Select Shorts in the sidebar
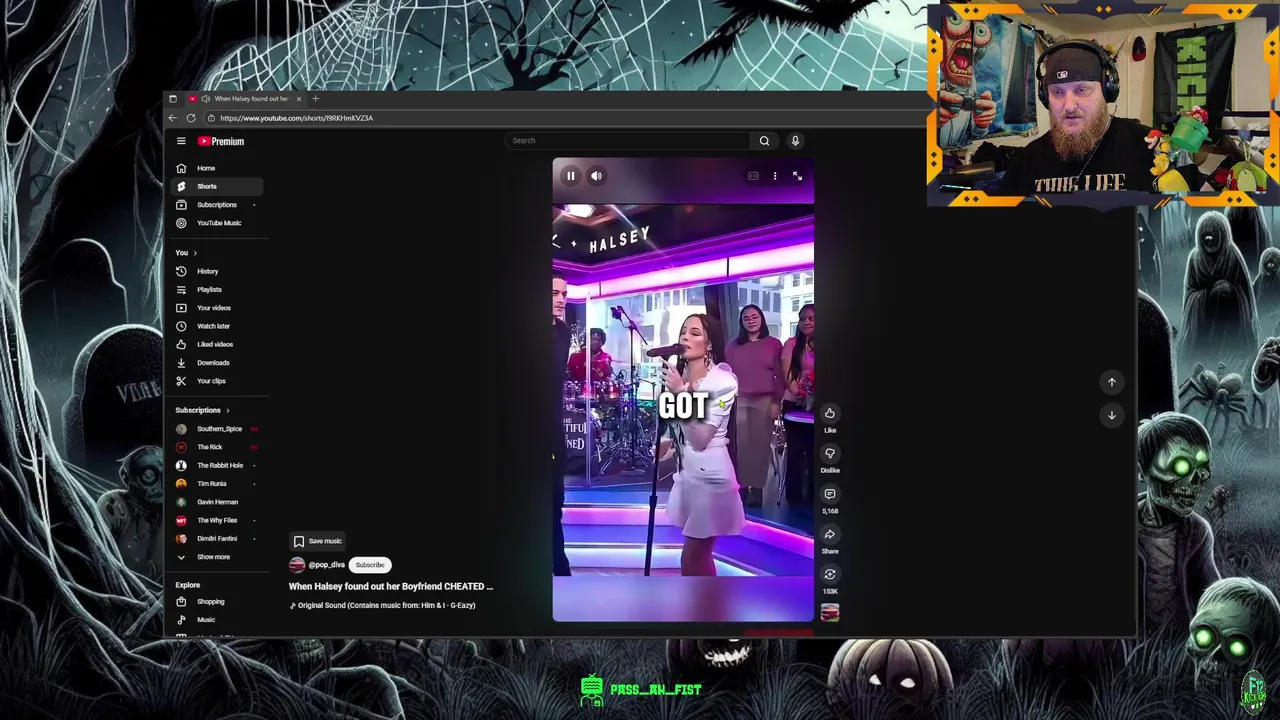This screenshot has width=1280, height=720. 218,186
